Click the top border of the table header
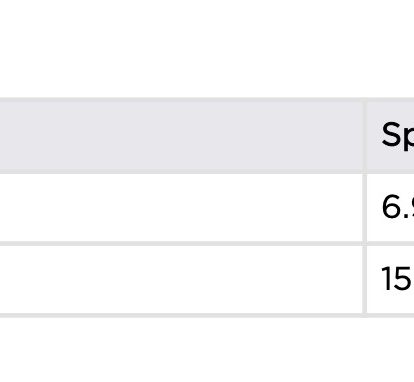414x382 pixels. [x=207, y=100]
